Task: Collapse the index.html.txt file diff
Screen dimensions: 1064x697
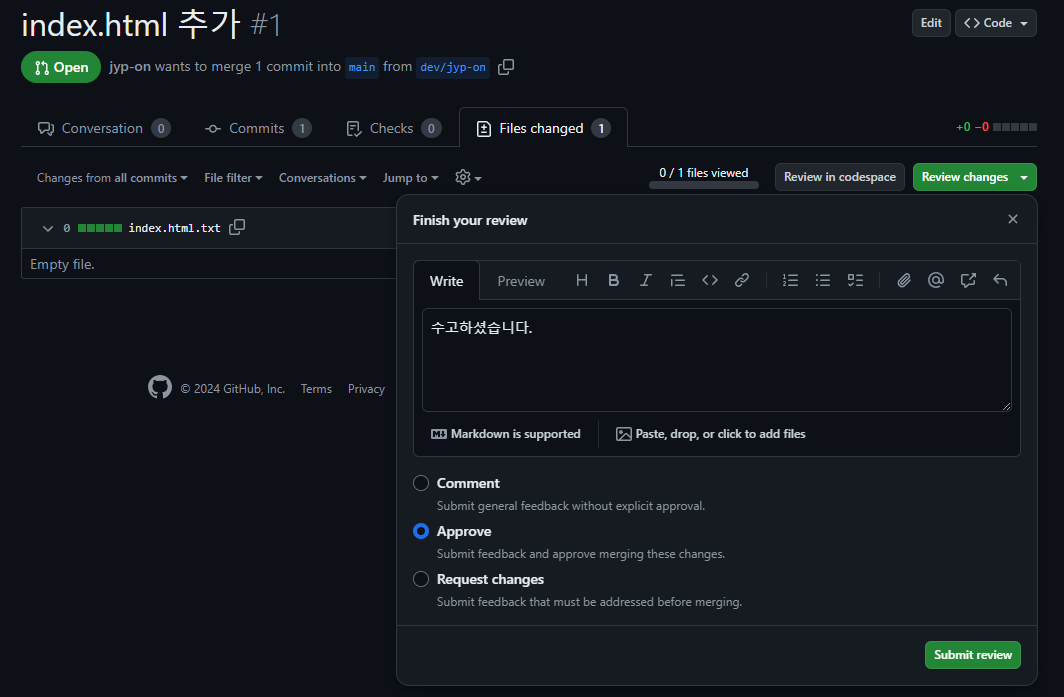Action: pos(48,228)
